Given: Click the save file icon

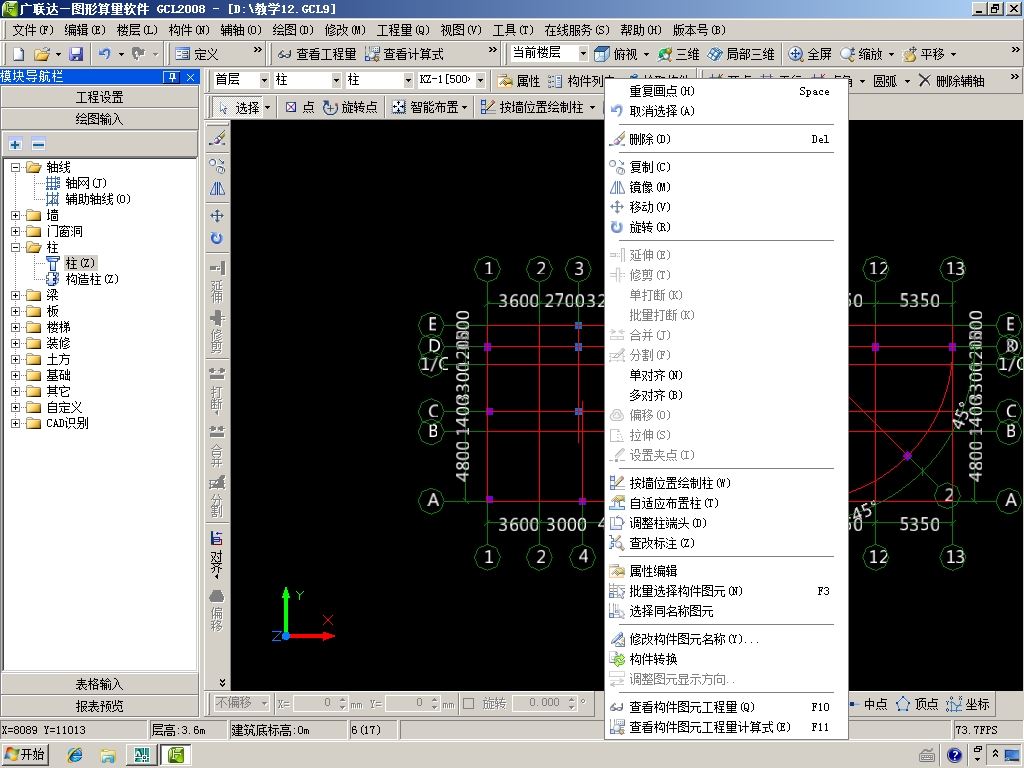Looking at the screenshot, I should (76, 54).
